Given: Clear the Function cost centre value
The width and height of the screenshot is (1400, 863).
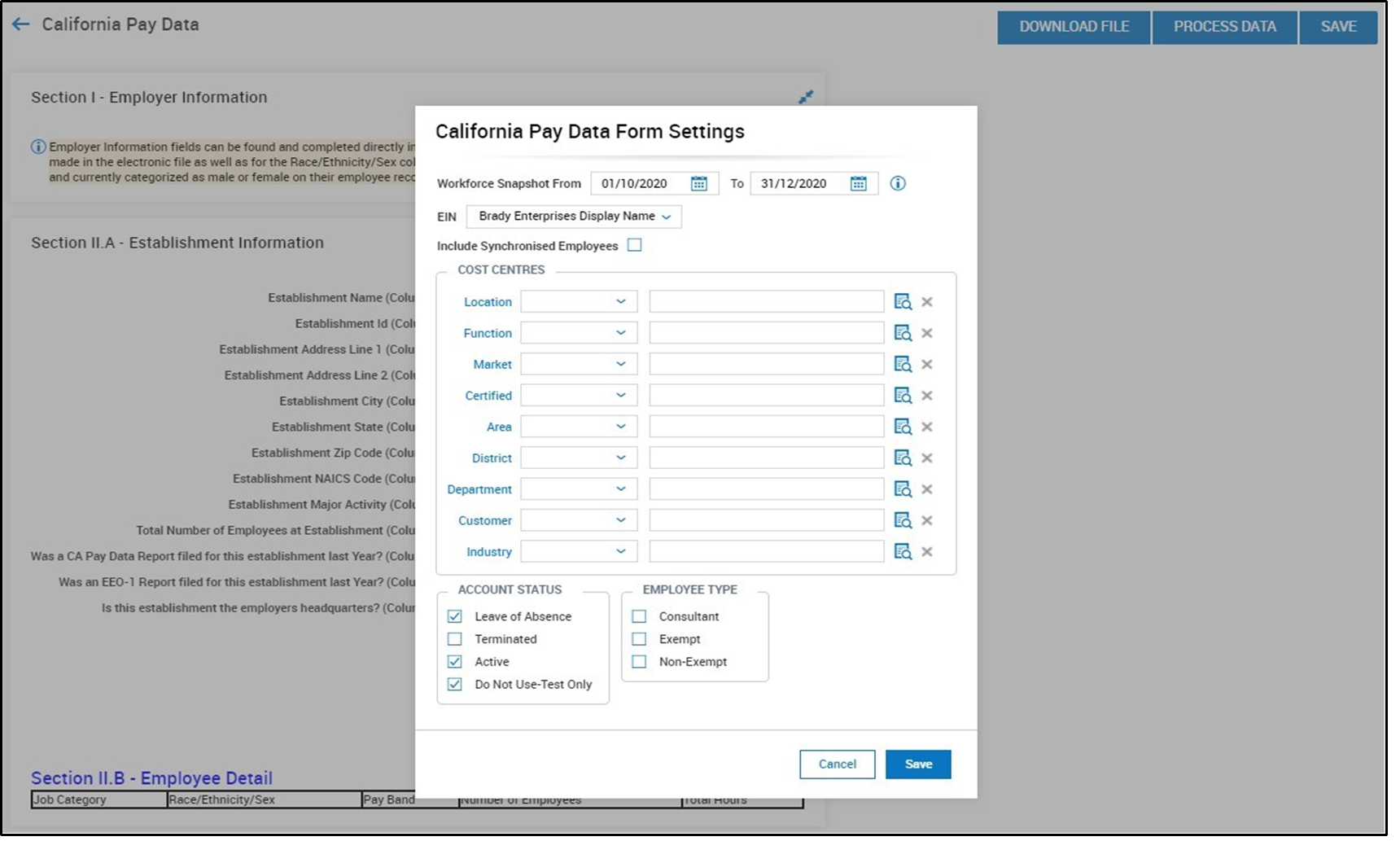Looking at the screenshot, I should click(927, 333).
